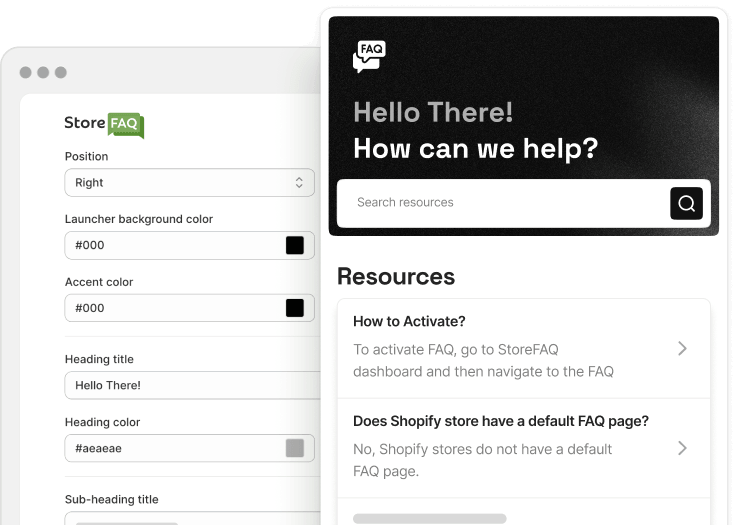738x525 pixels.
Task: Click the middle gray window dot
Action: coord(43,72)
